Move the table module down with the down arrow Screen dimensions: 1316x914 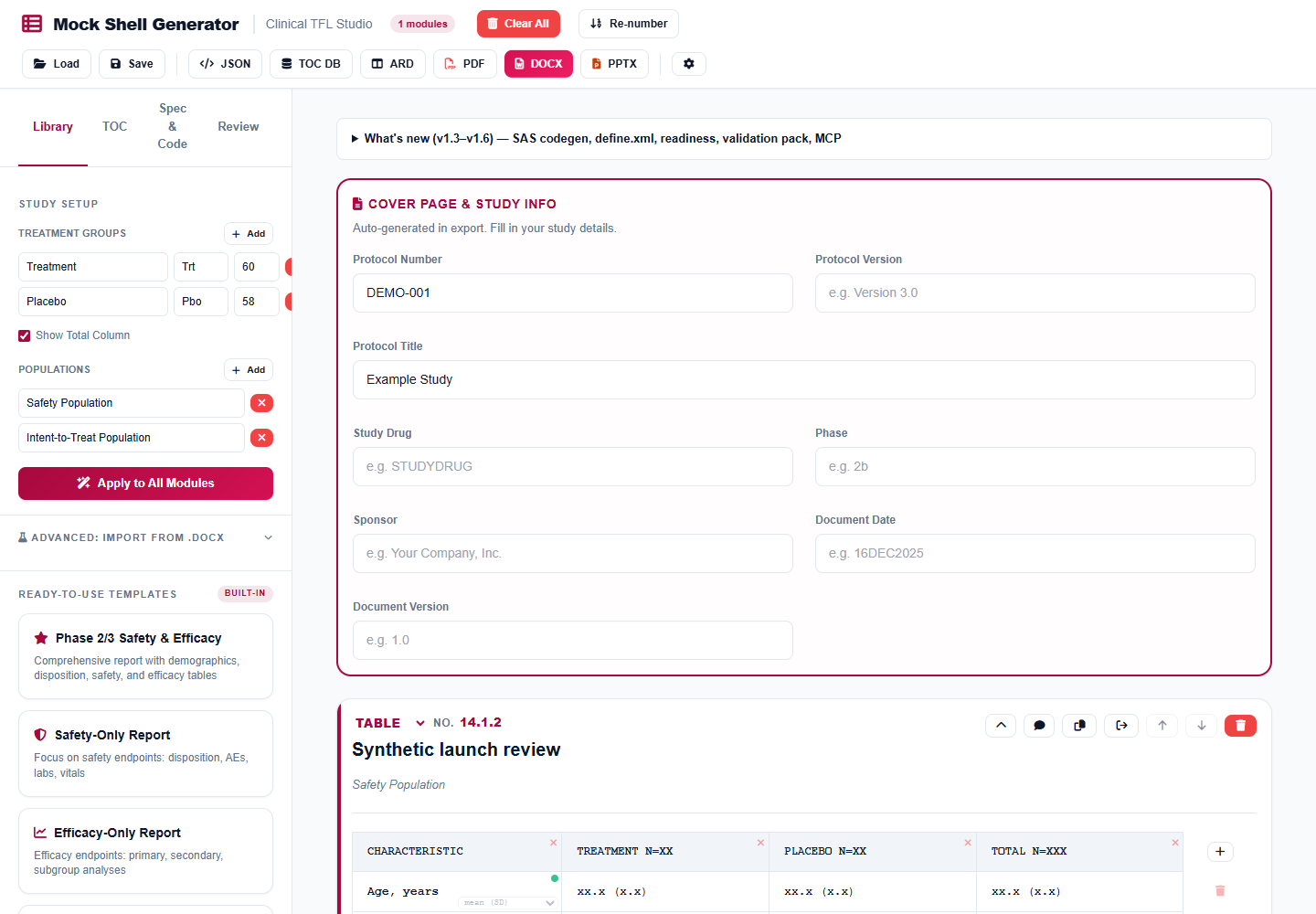(x=1202, y=726)
